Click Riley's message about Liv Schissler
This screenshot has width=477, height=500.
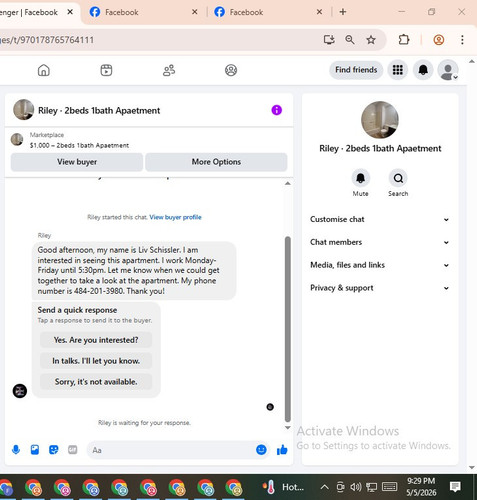pyautogui.click(x=134, y=270)
